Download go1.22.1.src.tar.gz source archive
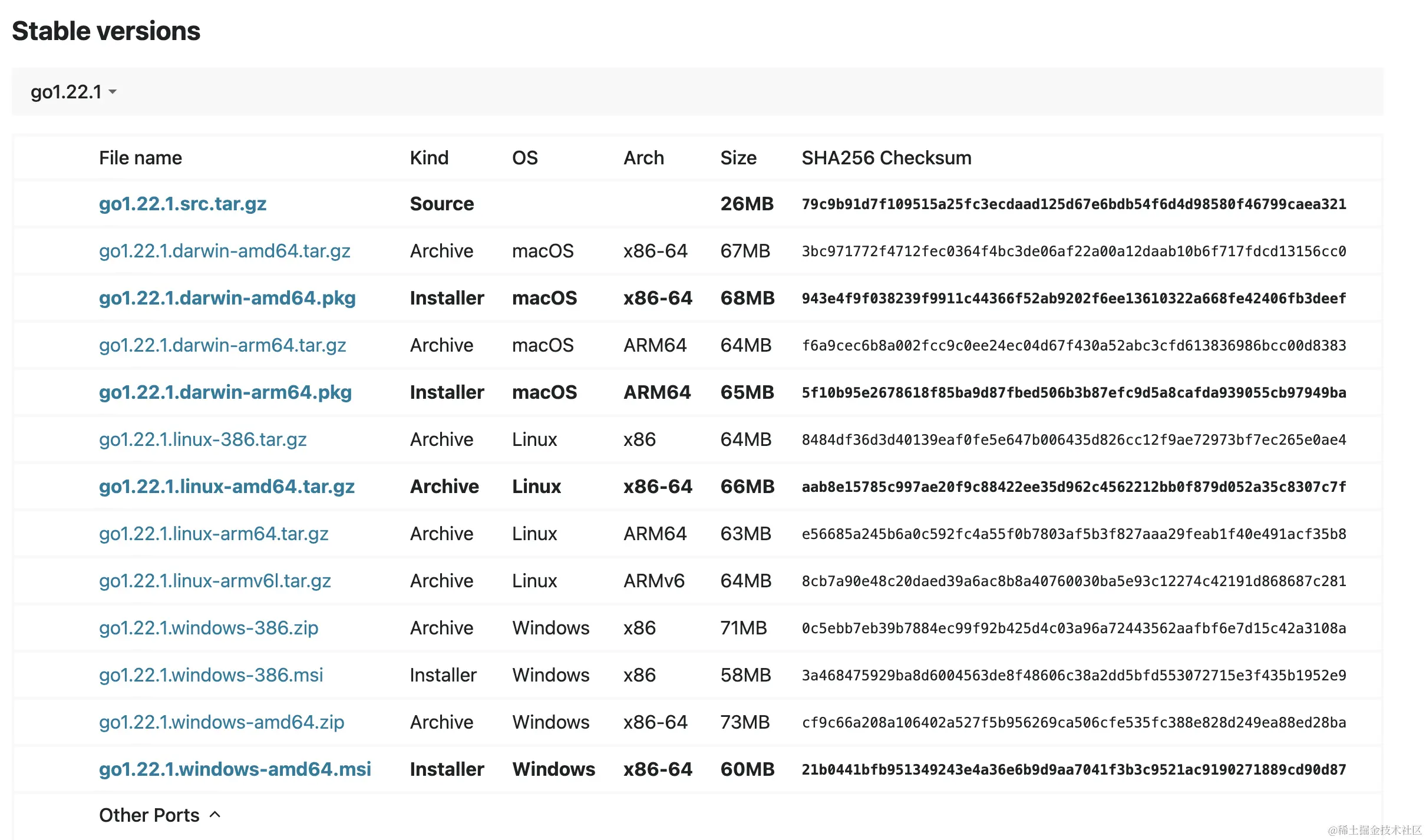 click(183, 203)
